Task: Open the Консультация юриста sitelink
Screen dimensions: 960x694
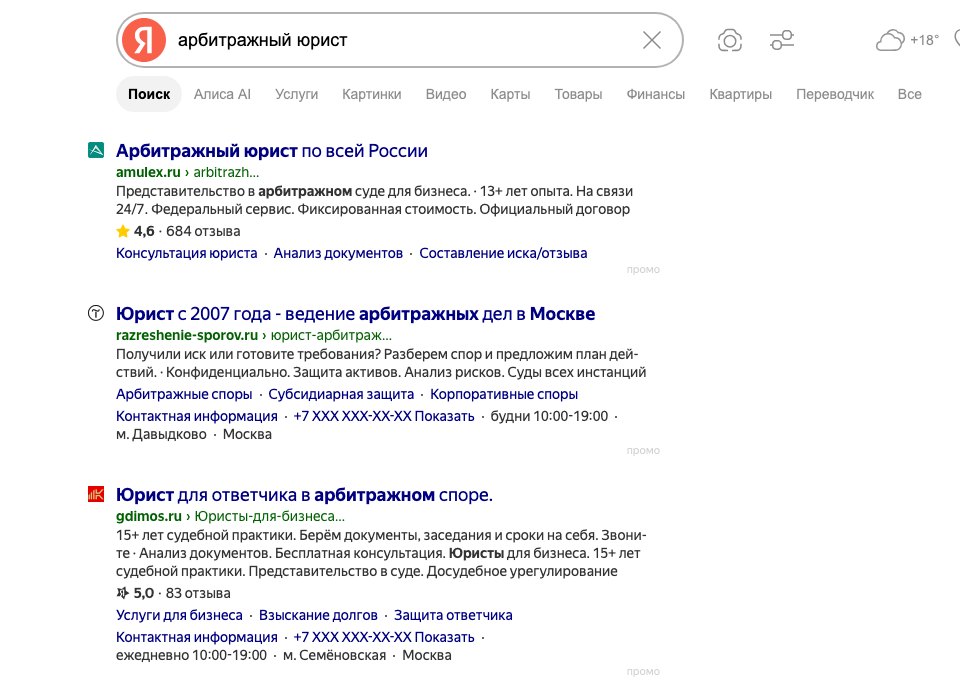Action: [187, 253]
